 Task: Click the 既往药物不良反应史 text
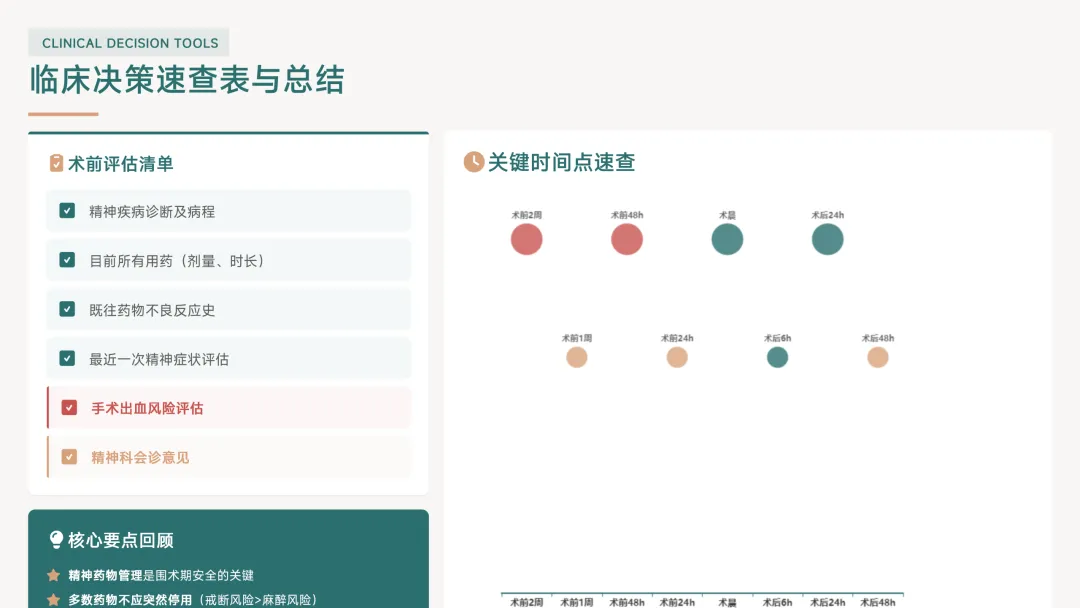click(x=152, y=310)
